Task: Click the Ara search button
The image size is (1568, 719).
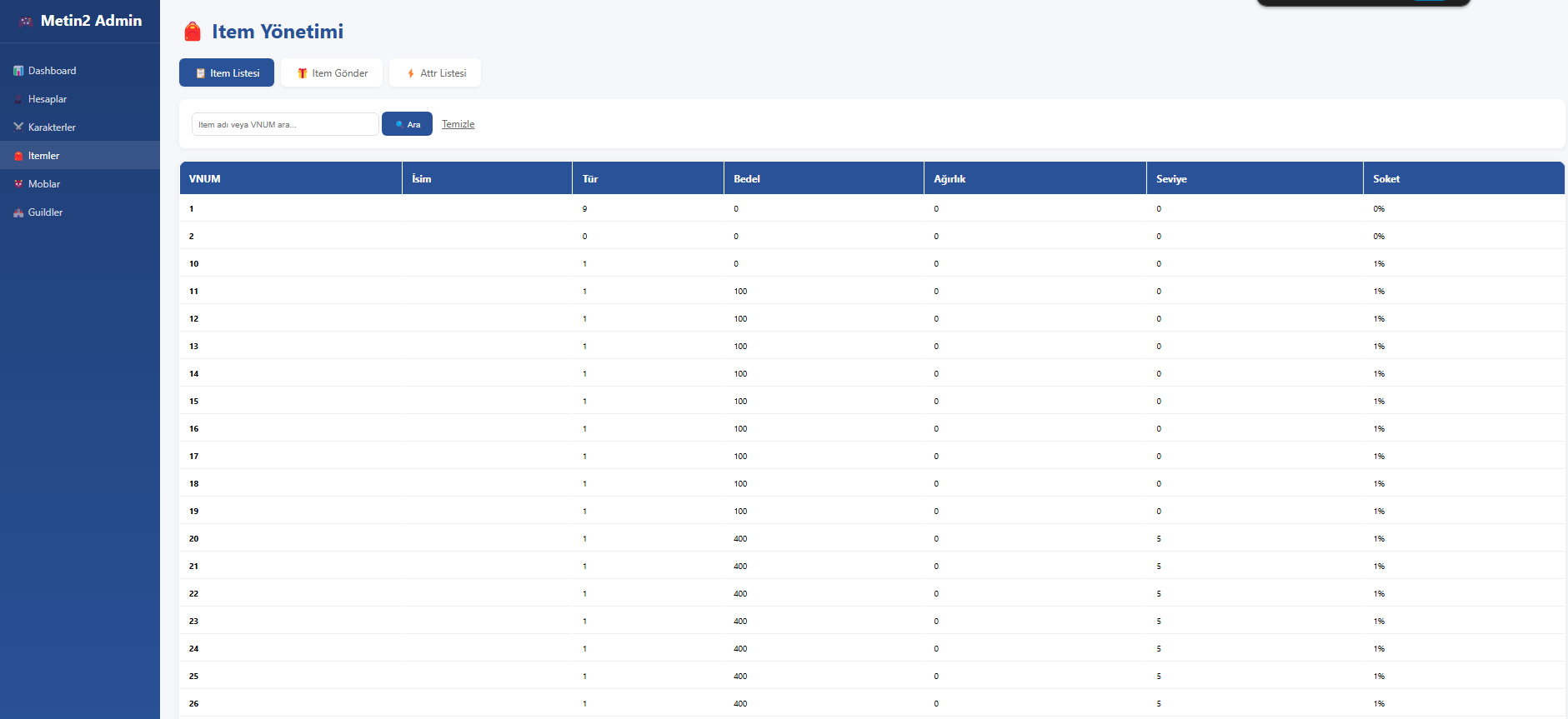Action: (x=407, y=124)
